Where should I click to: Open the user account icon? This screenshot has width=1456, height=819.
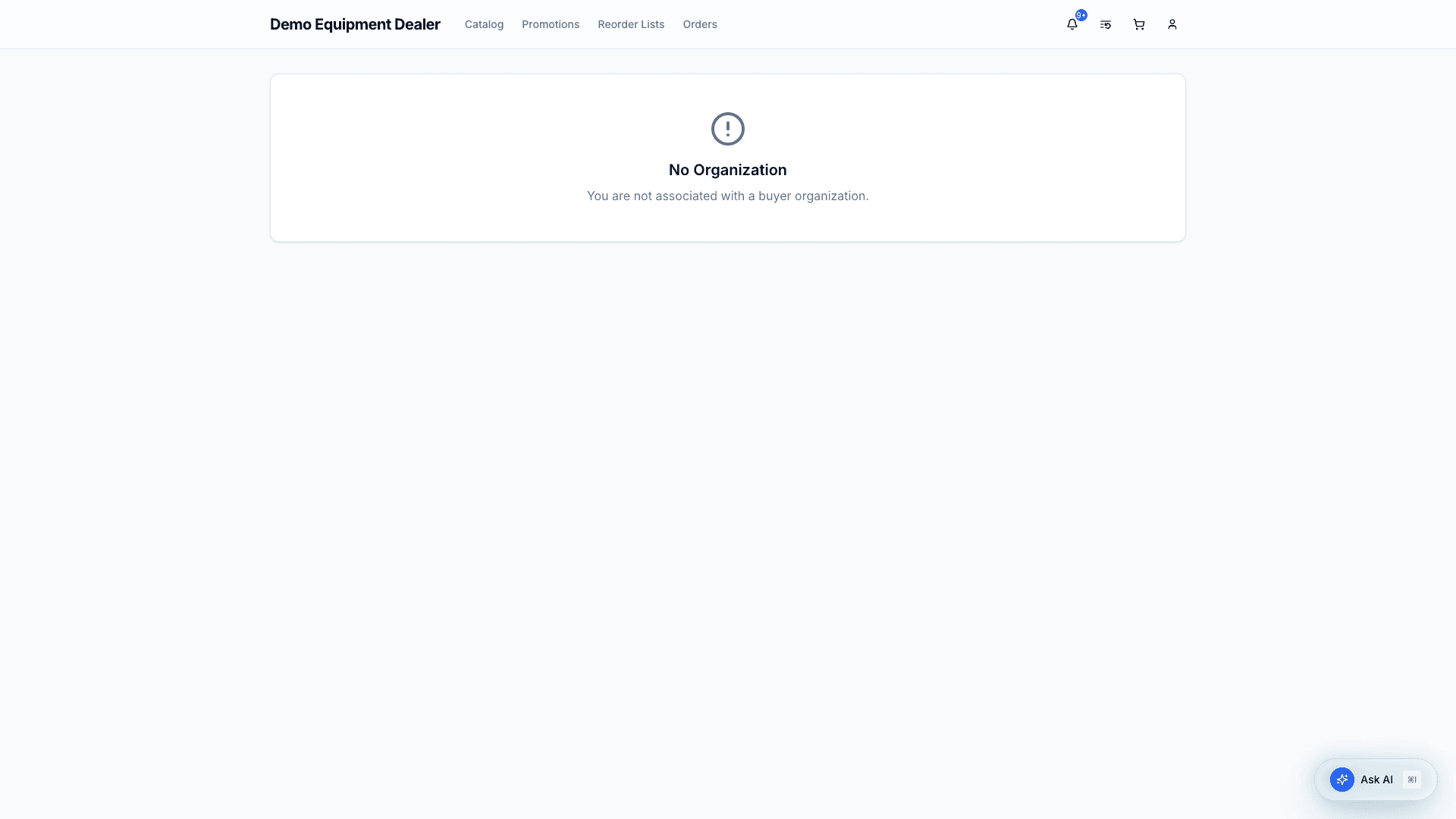[x=1172, y=24]
